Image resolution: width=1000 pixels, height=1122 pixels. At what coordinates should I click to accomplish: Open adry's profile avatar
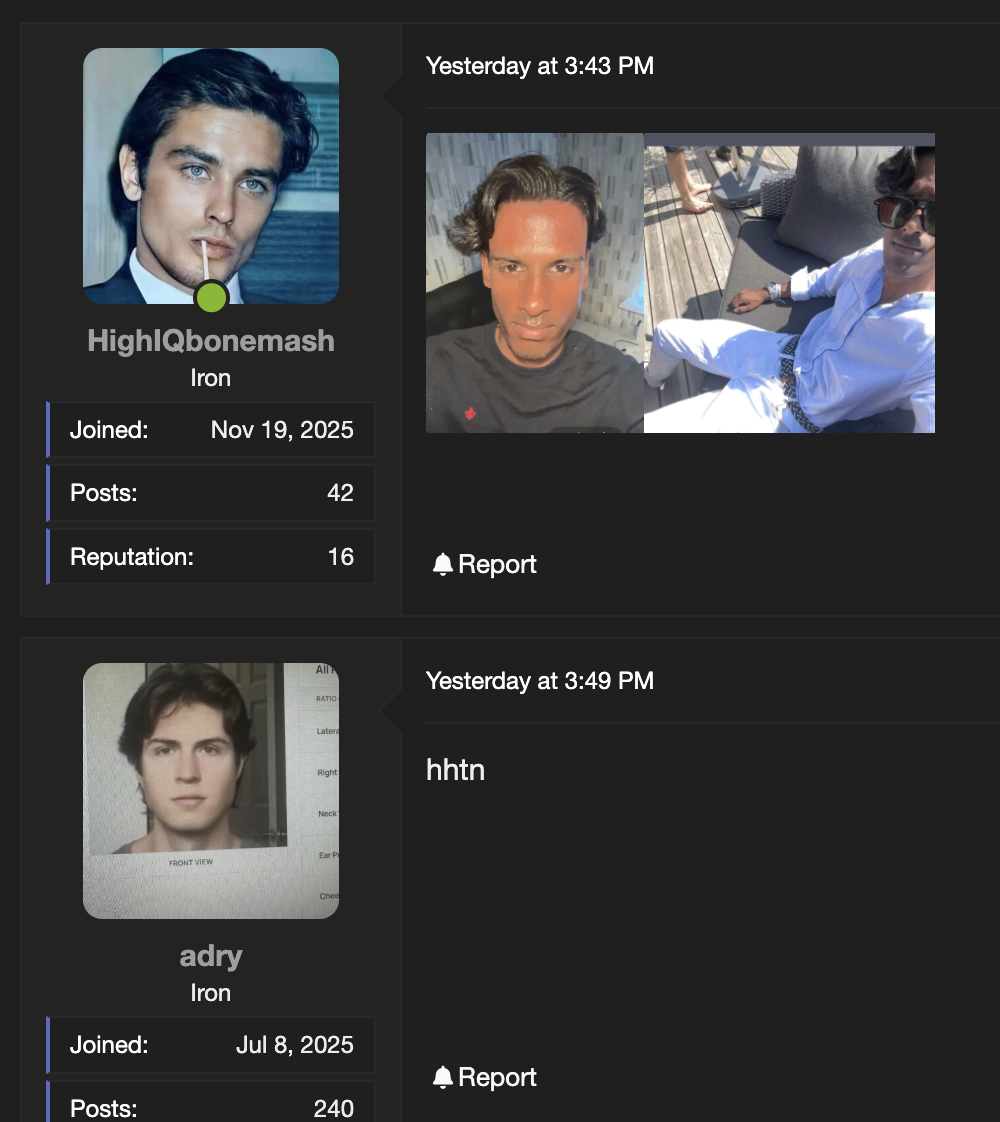(210, 790)
